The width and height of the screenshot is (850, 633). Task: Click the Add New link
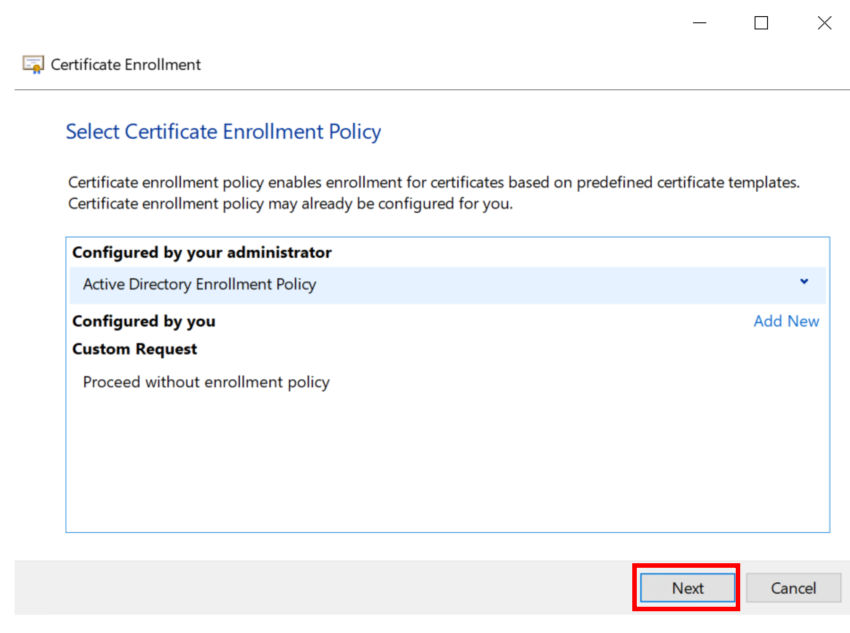tap(786, 321)
